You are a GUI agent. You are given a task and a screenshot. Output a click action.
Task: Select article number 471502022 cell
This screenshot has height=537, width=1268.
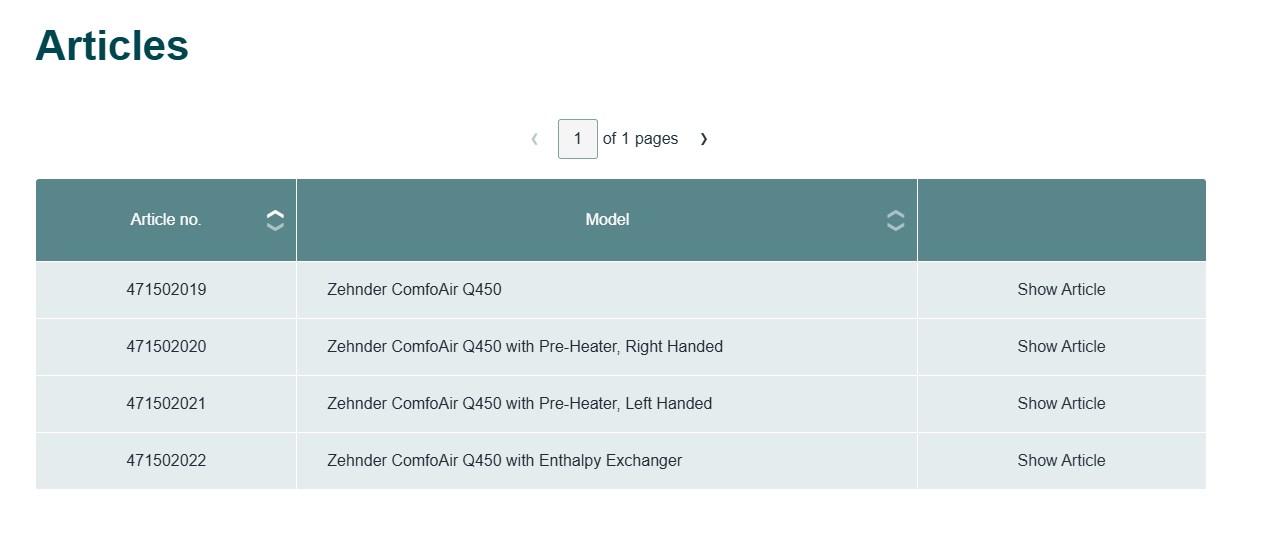click(166, 461)
